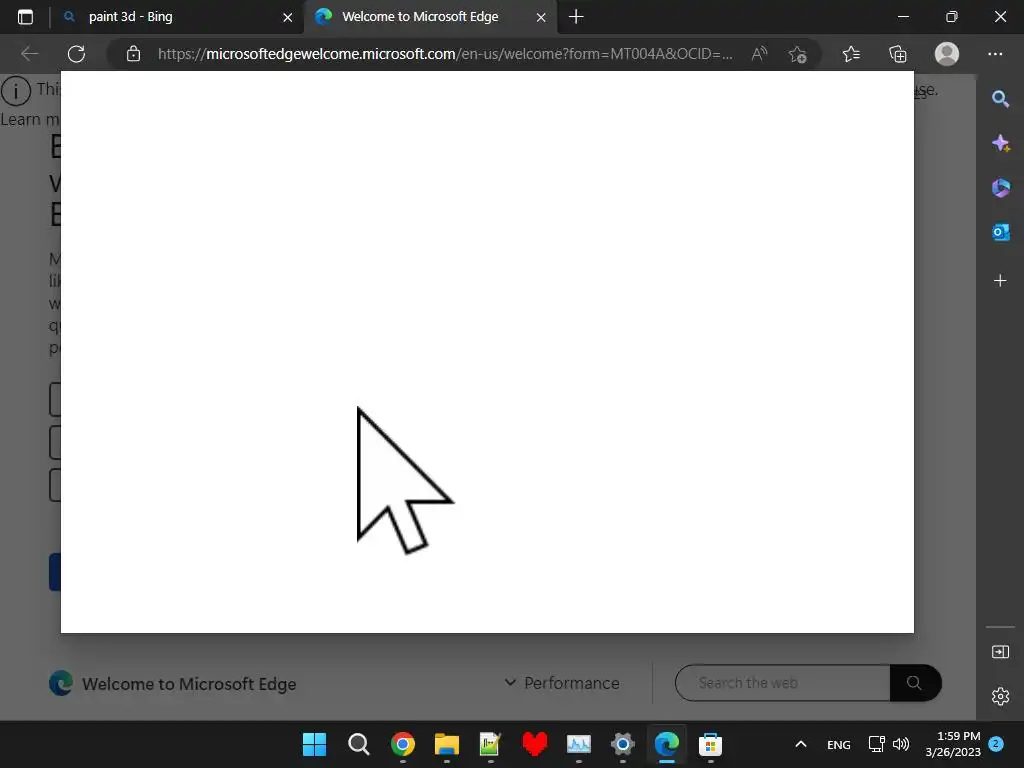
Task: Refresh the current page
Action: pyautogui.click(x=76, y=54)
